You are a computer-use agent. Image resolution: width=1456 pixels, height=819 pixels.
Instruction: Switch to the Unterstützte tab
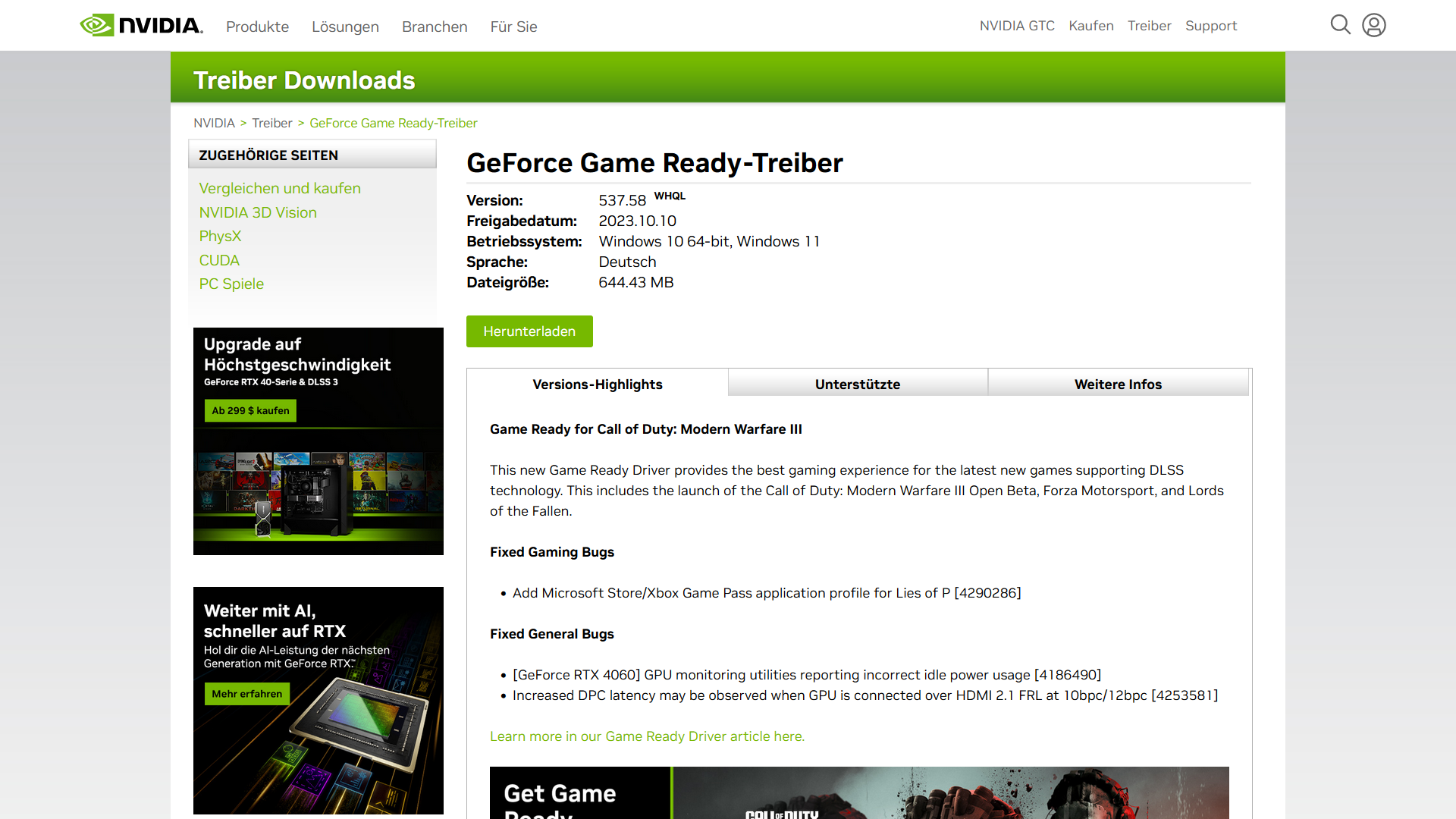click(858, 383)
